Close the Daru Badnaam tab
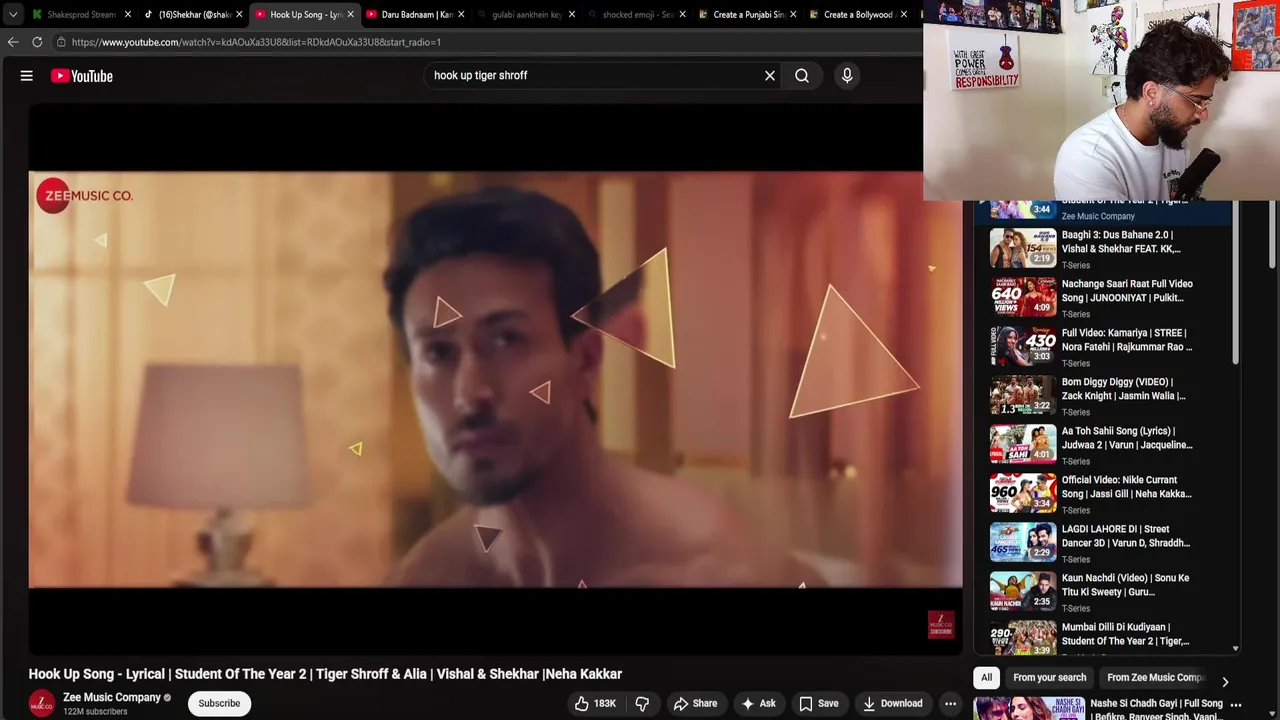Viewport: 1280px width, 720px height. 461,15
